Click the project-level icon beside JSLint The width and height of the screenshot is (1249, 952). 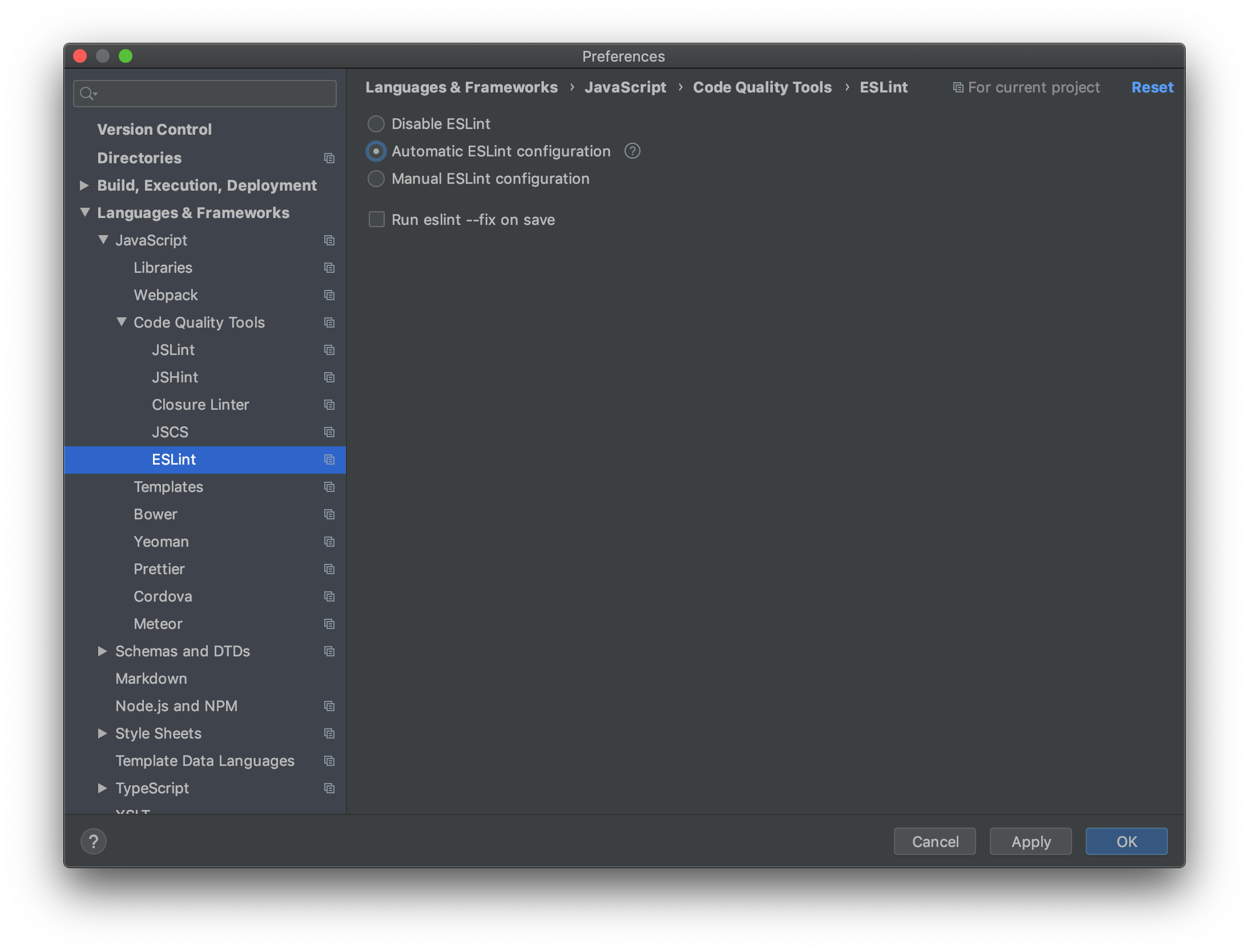coord(329,350)
